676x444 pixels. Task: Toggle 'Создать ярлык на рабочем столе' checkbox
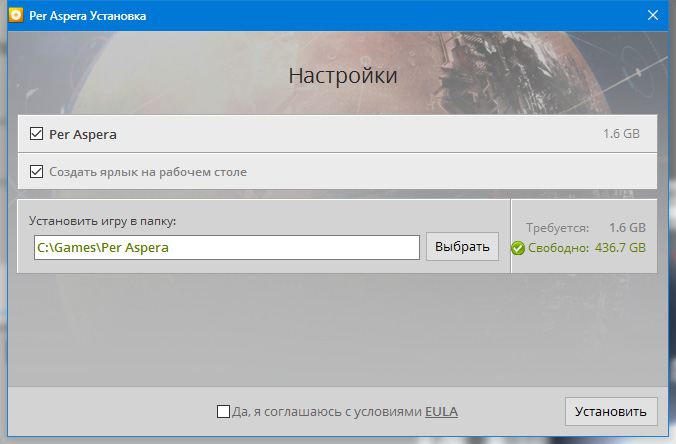coord(36,171)
